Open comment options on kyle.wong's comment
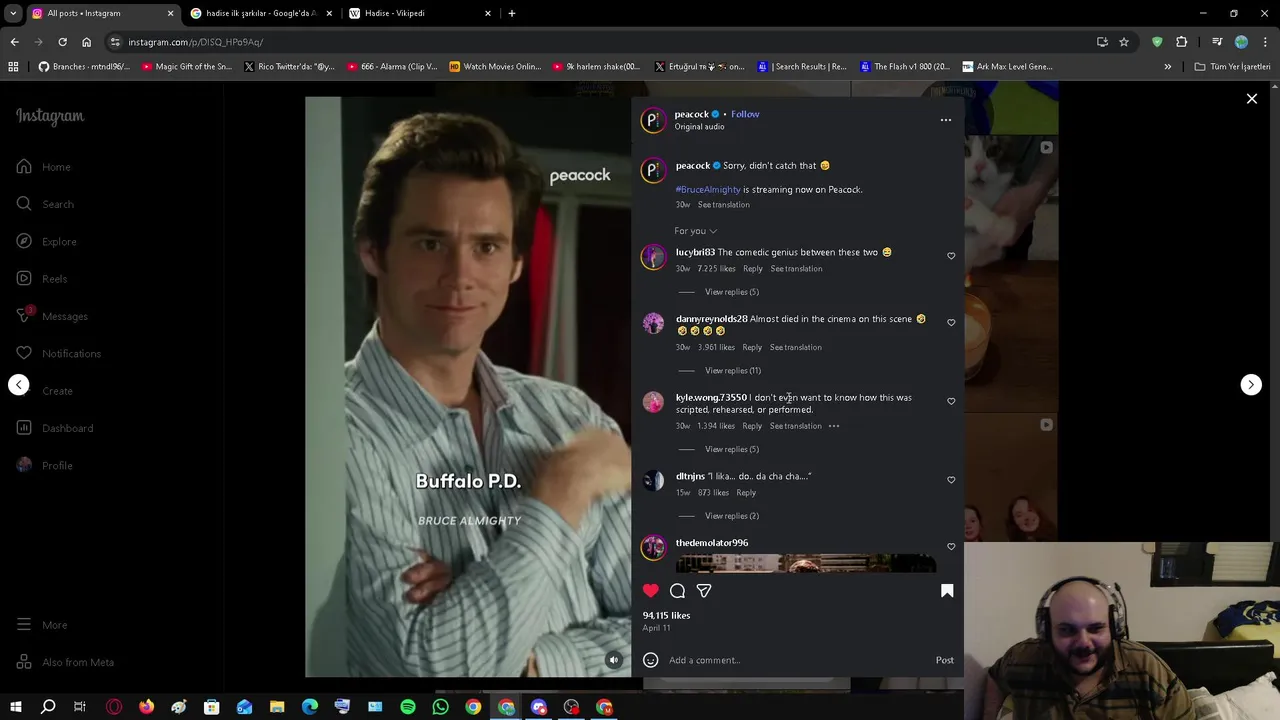Viewport: 1280px width, 720px height. (x=834, y=426)
